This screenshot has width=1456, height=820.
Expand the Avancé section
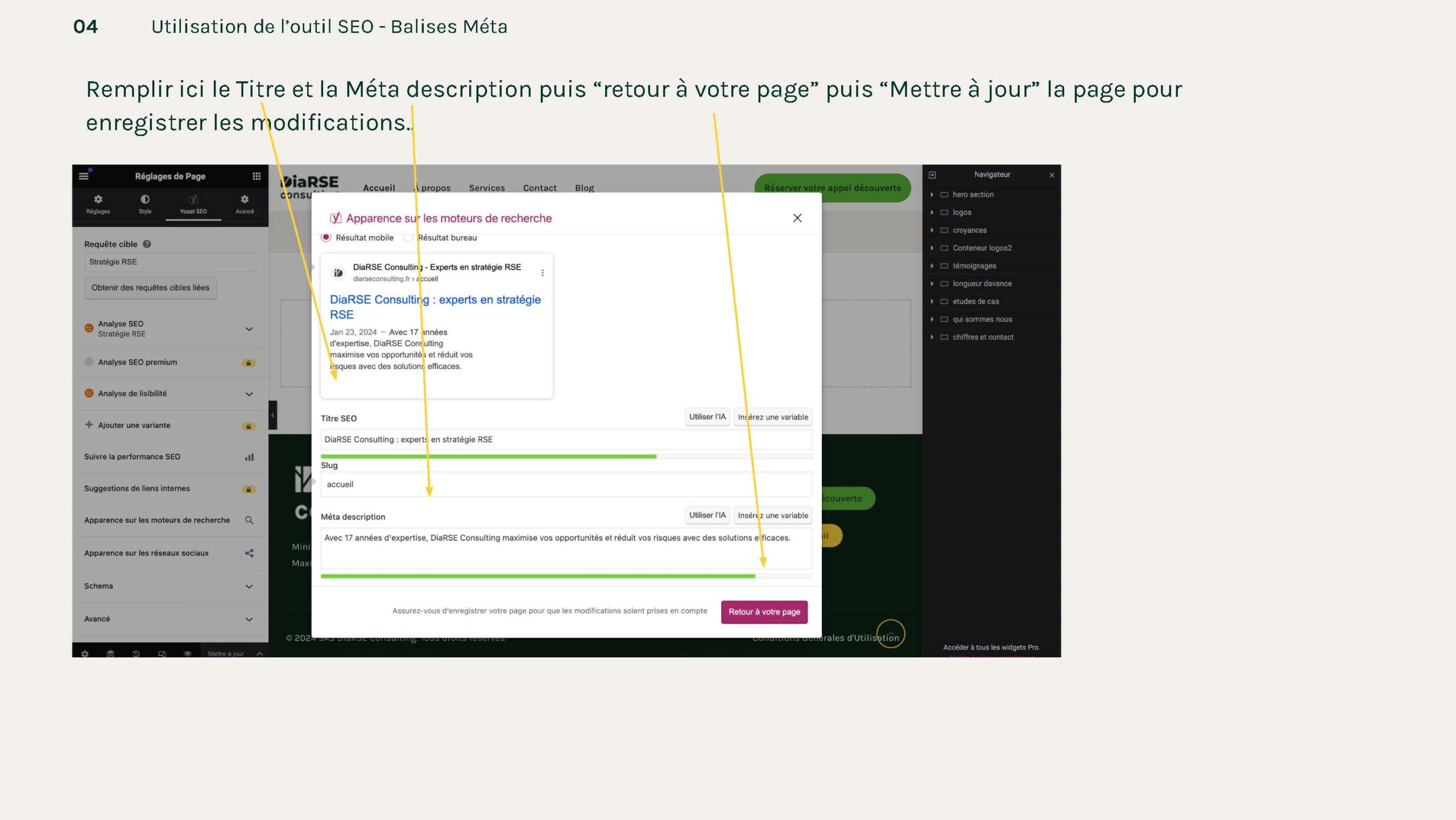point(249,620)
